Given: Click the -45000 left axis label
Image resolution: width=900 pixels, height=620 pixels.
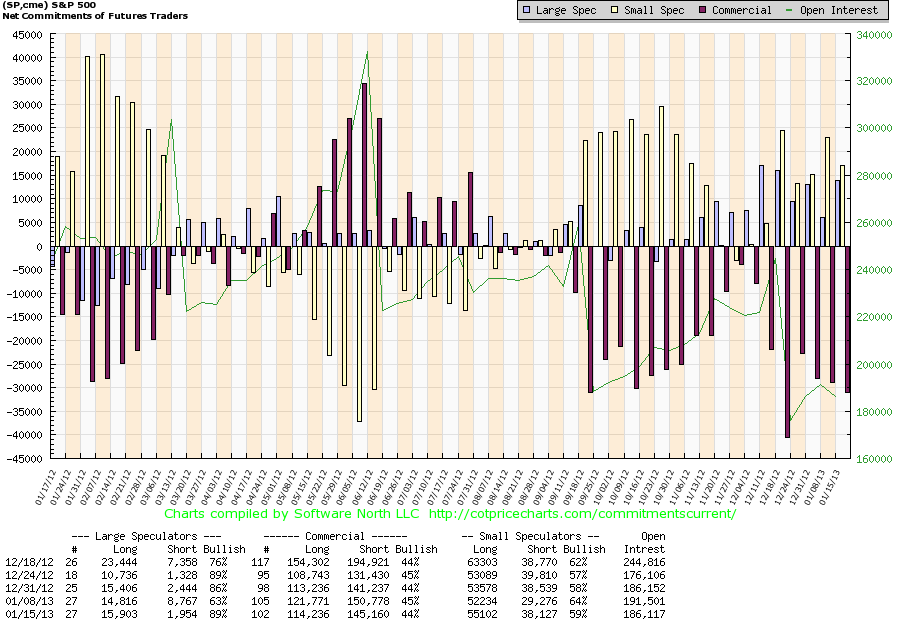Looking at the screenshot, I should tap(25, 459).
